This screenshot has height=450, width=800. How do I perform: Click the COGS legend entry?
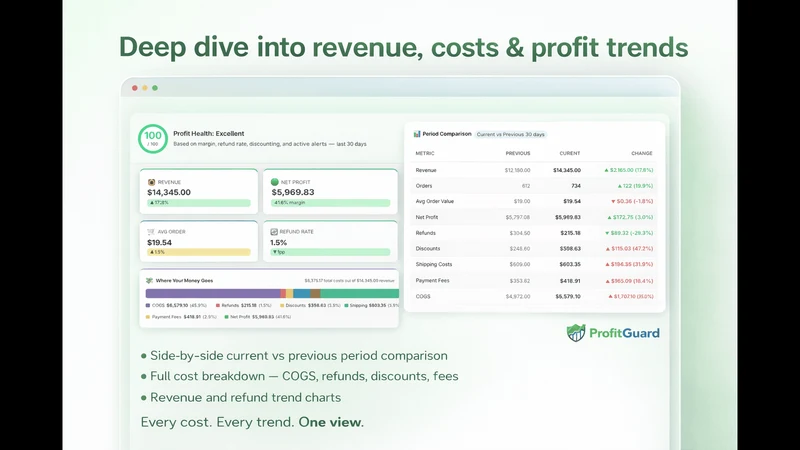(176, 306)
